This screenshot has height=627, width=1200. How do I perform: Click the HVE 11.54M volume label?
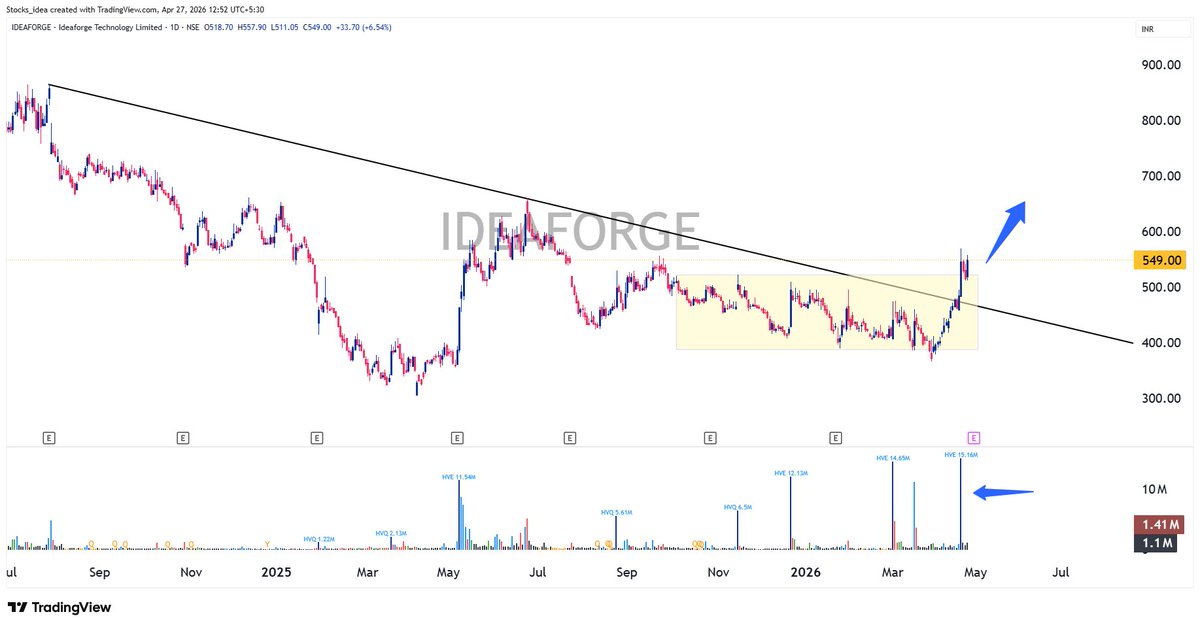458,477
